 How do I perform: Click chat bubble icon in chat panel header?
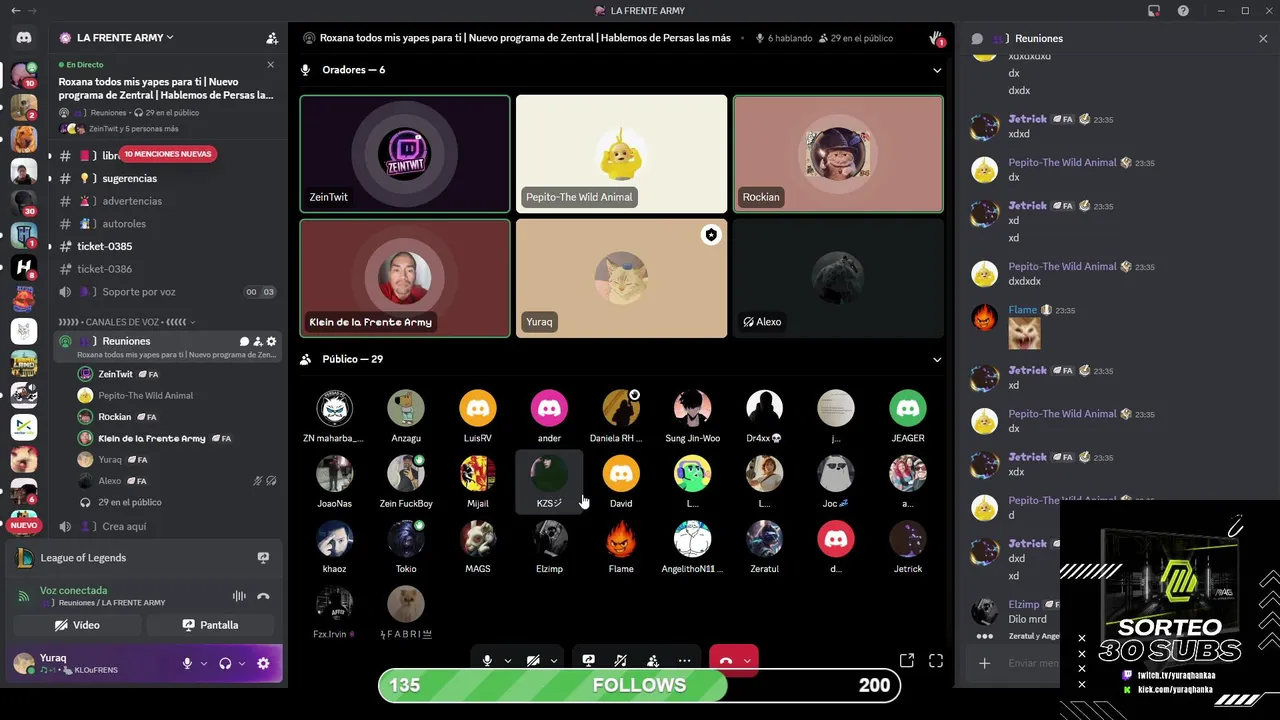point(977,38)
